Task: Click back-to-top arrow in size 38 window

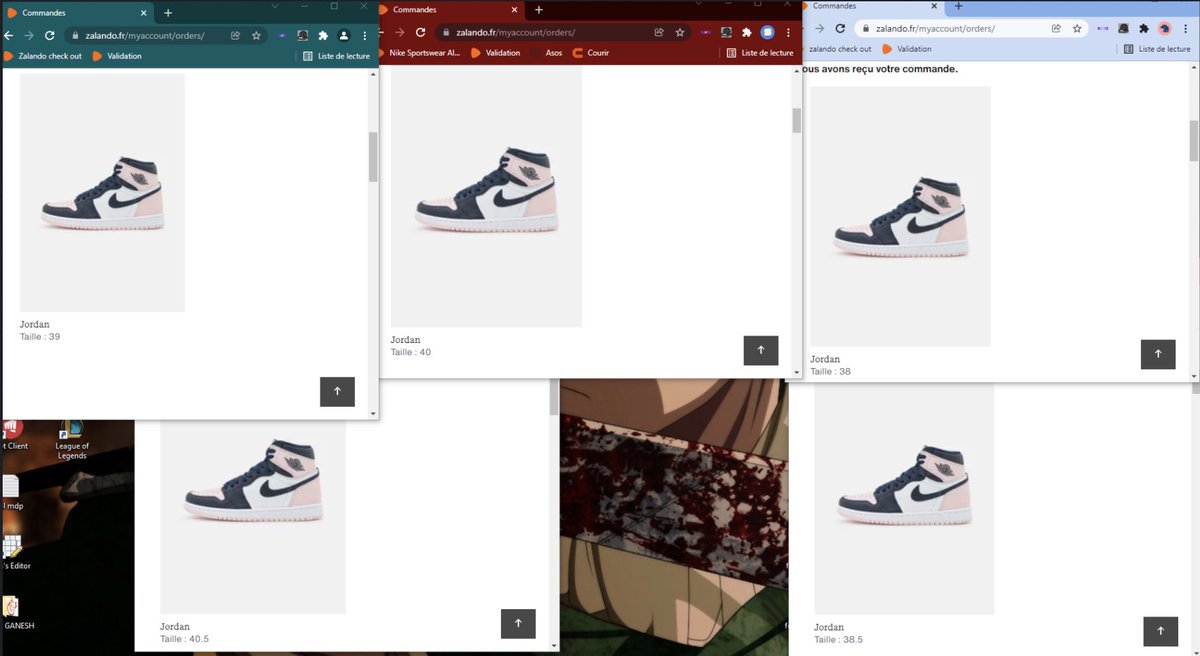Action: [1158, 354]
